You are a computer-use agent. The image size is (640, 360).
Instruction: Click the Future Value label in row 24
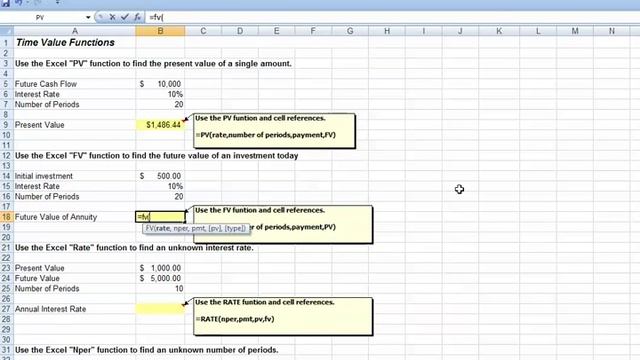[37, 278]
